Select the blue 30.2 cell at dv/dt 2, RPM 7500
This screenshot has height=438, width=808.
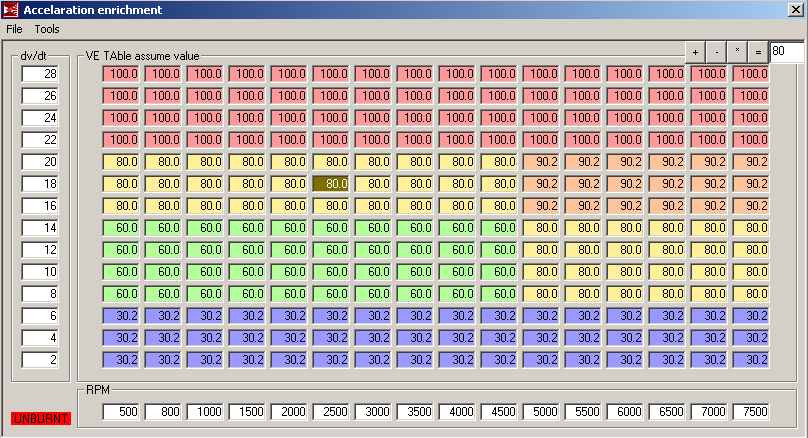(x=752, y=359)
